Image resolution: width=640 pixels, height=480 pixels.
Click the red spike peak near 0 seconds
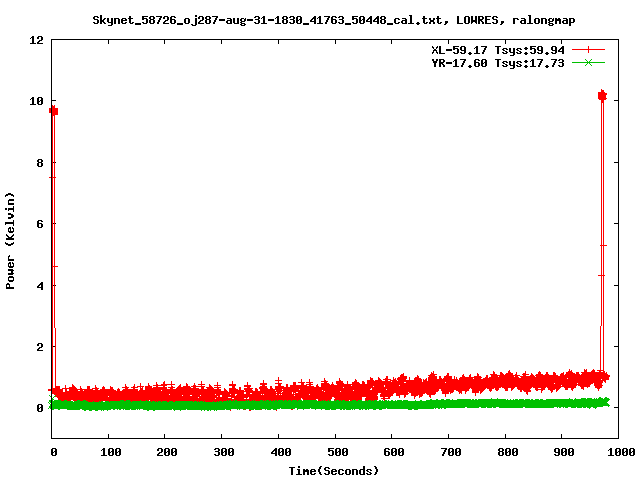pyautogui.click(x=53, y=111)
